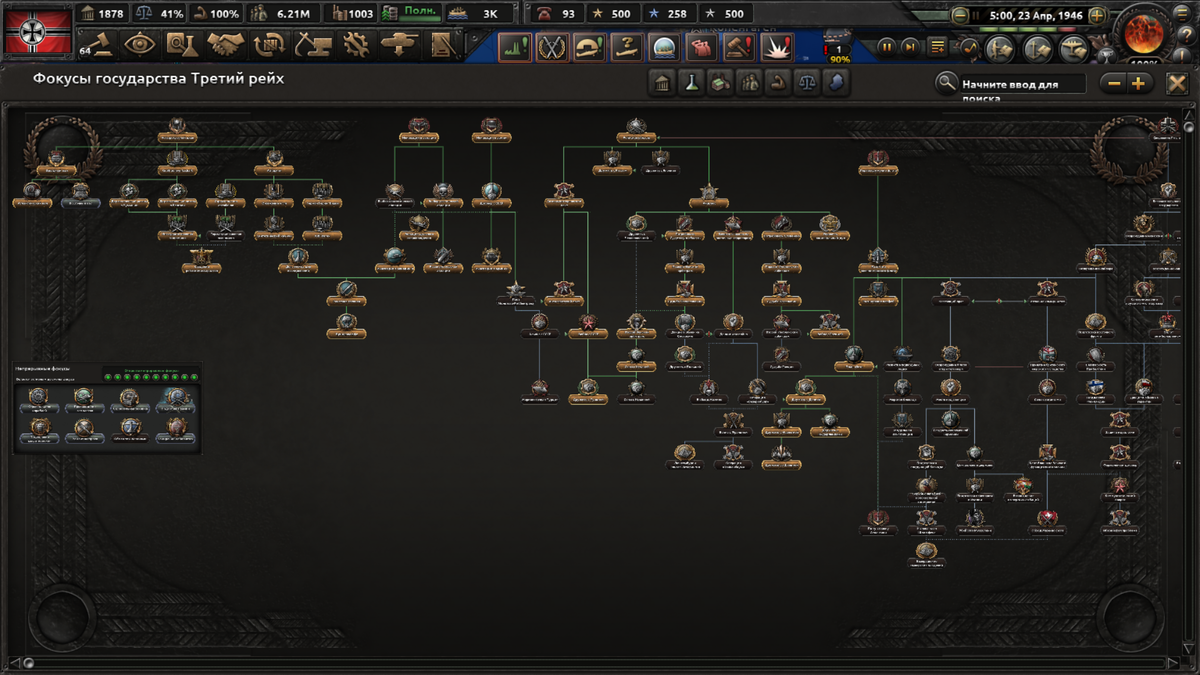Toggle the stability scales focus filter
This screenshot has height=675, width=1200.
click(x=807, y=83)
